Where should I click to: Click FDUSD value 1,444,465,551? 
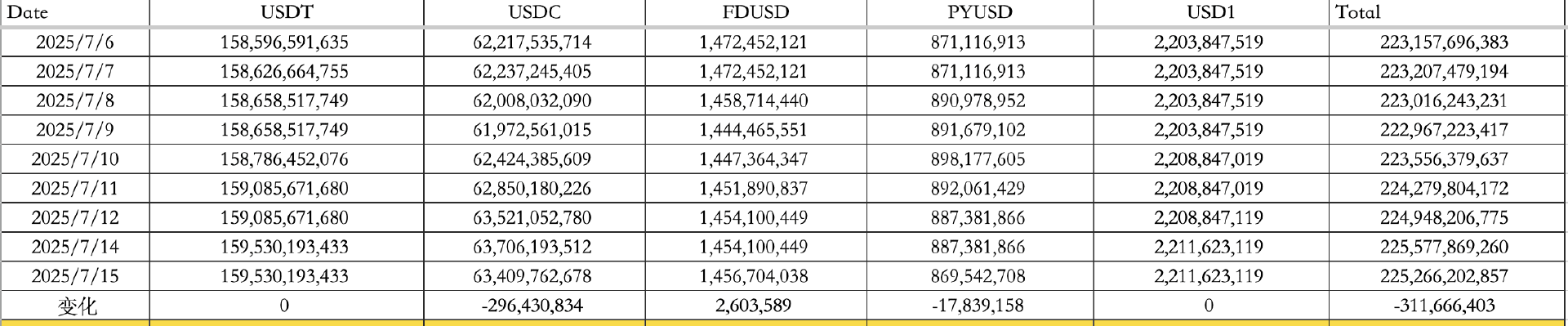[x=755, y=131]
